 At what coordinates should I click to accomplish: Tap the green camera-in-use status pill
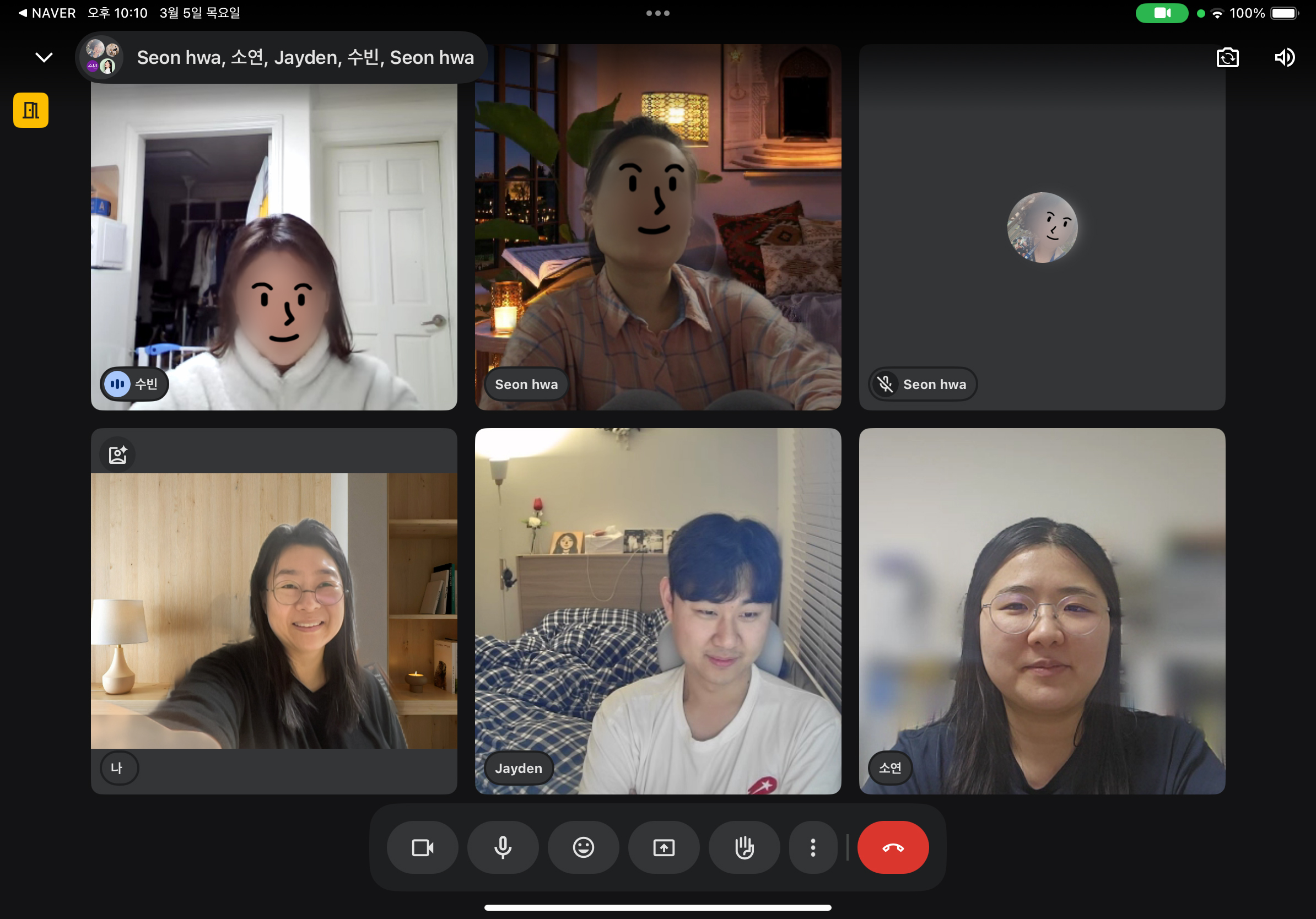[1162, 13]
